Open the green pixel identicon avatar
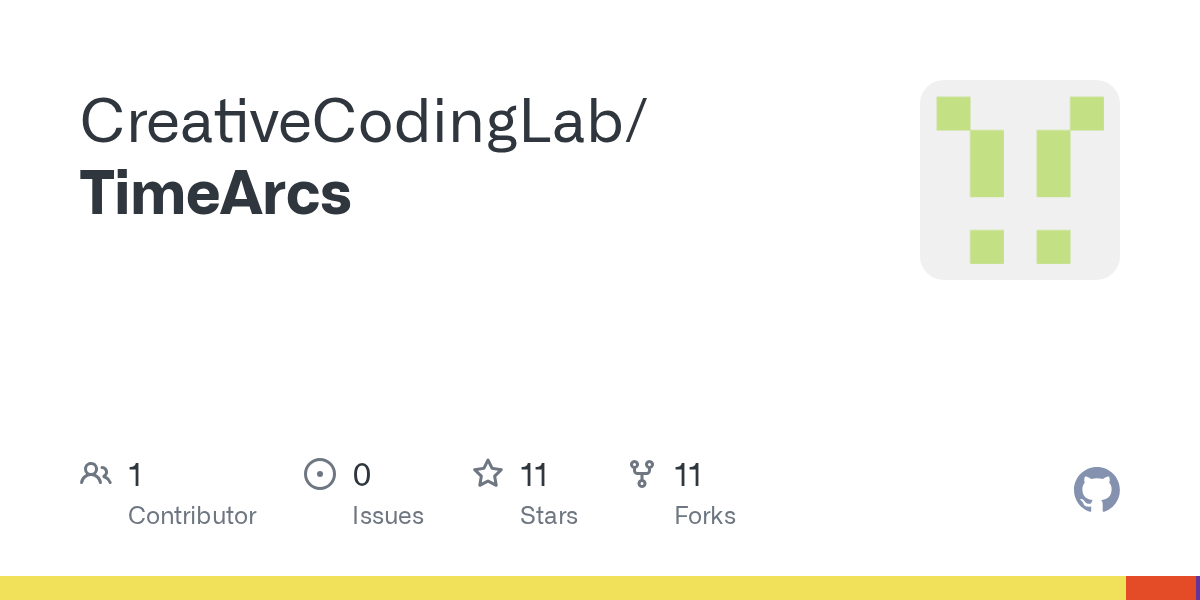 1020,180
